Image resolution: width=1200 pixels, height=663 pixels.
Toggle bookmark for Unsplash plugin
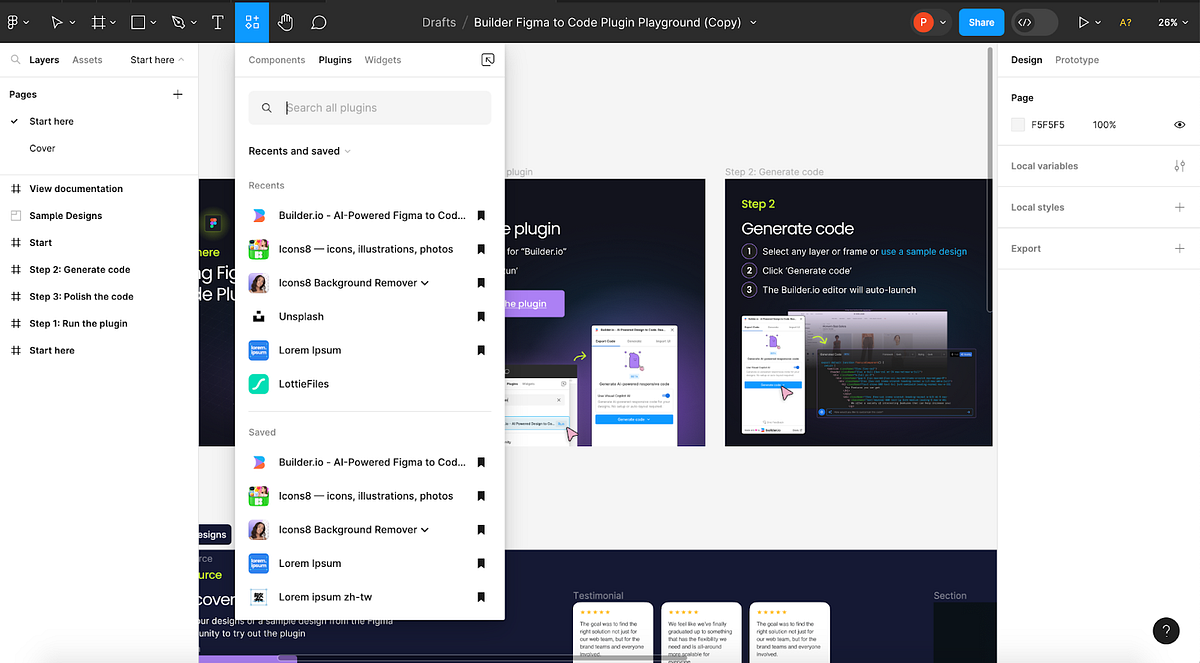(481, 316)
